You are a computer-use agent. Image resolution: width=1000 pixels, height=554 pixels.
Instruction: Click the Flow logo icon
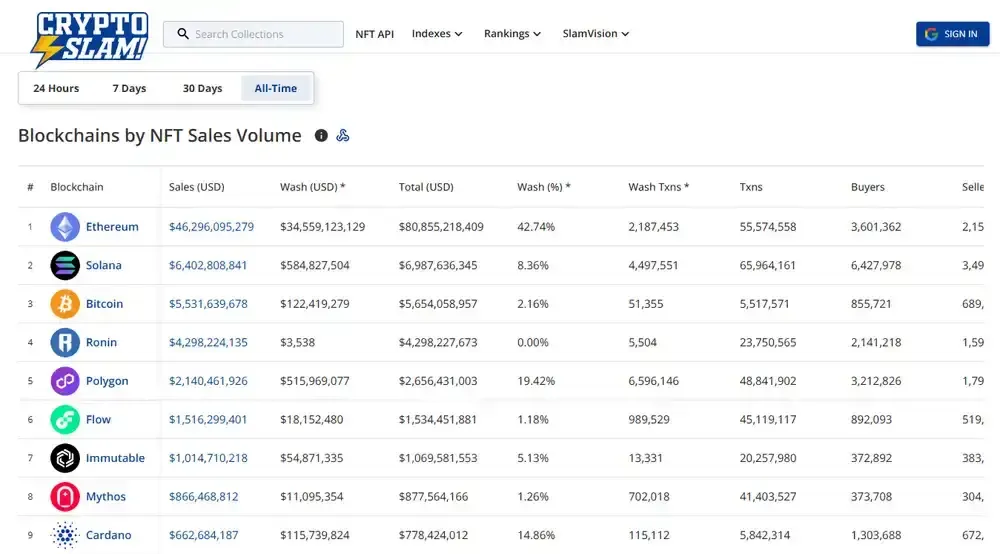tap(65, 419)
